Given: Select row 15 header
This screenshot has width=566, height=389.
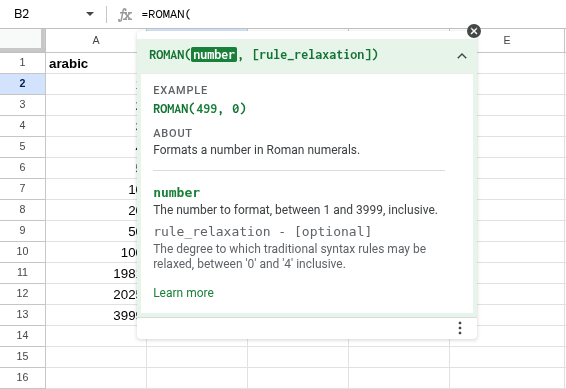Looking at the screenshot, I should click(22, 356).
